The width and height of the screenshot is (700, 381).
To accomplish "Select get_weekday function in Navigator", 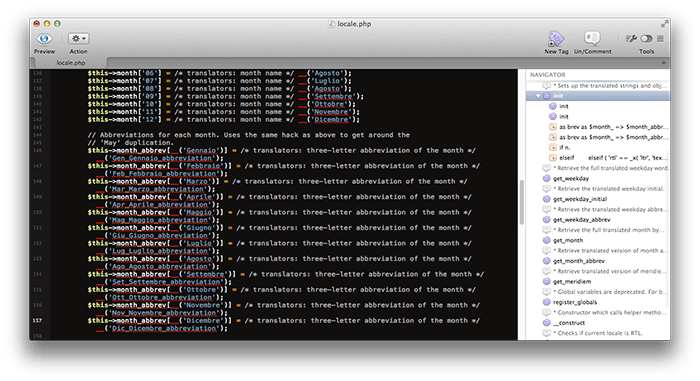I will 571,179.
